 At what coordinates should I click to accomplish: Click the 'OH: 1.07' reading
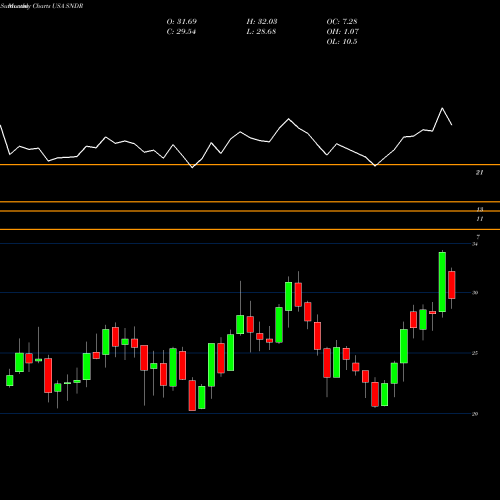click(x=343, y=32)
